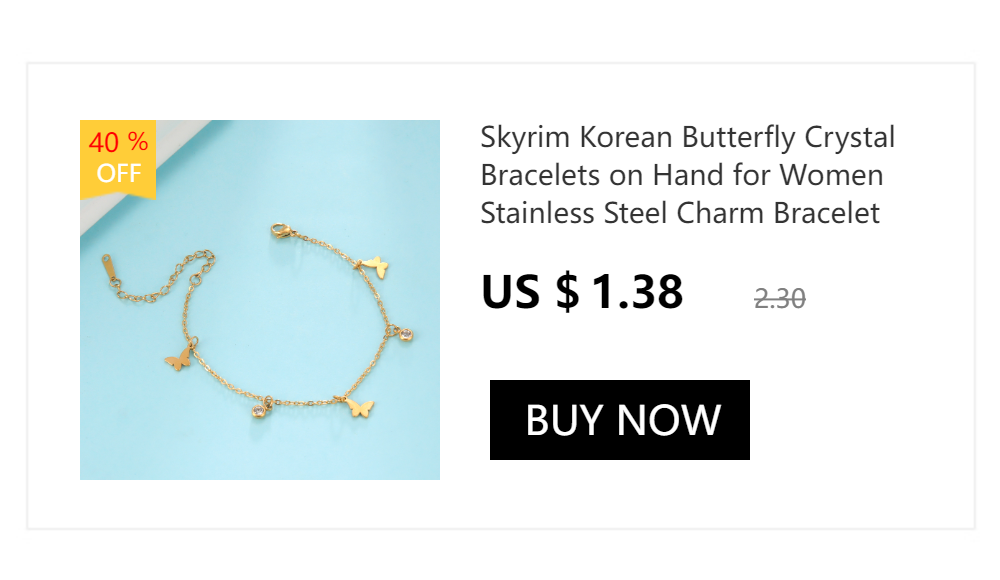This screenshot has width=1000, height=580.
Task: Select the US $1.38 sale price
Action: 582,292
